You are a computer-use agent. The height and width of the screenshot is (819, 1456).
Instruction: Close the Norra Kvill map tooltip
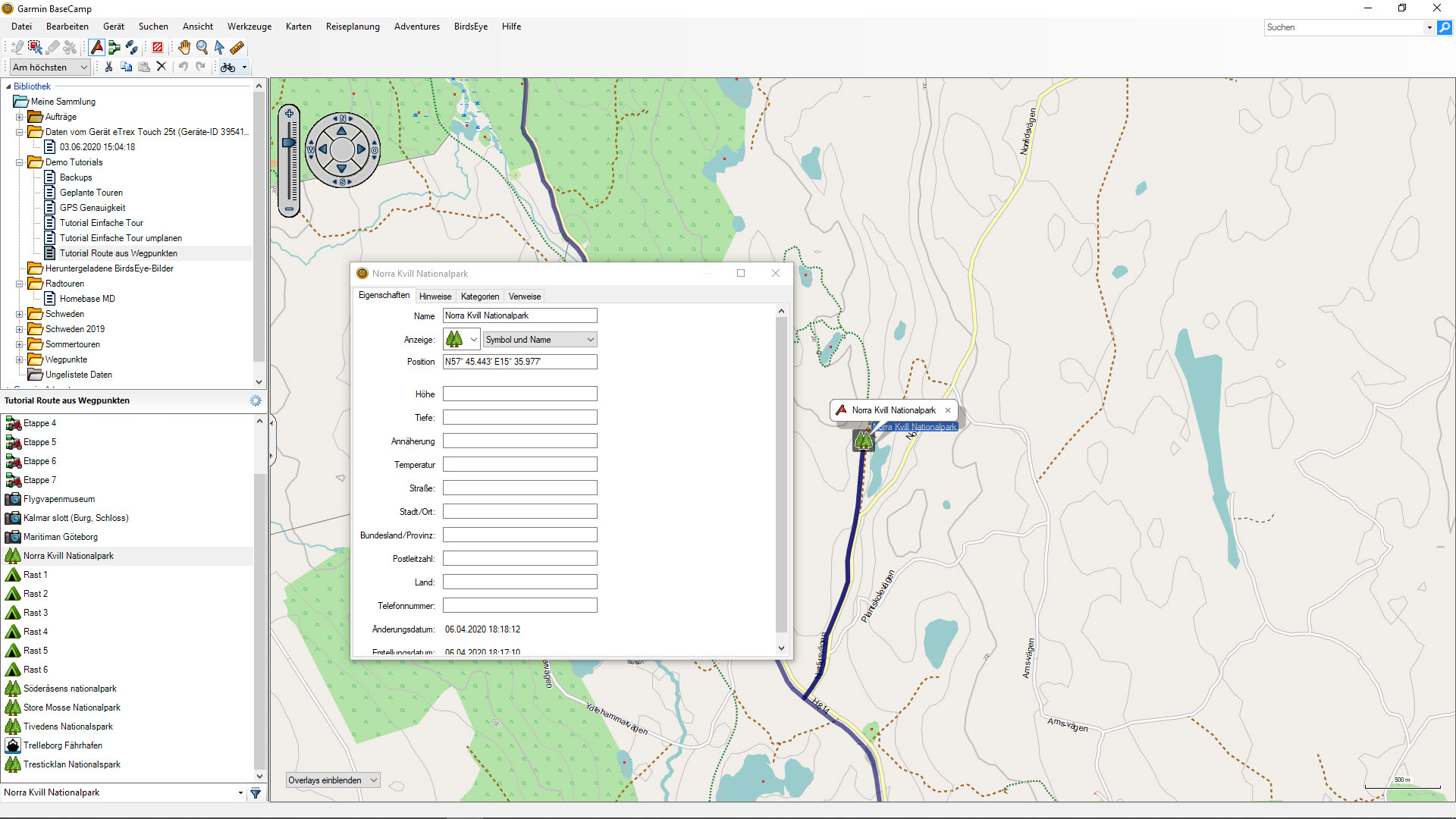(x=948, y=410)
